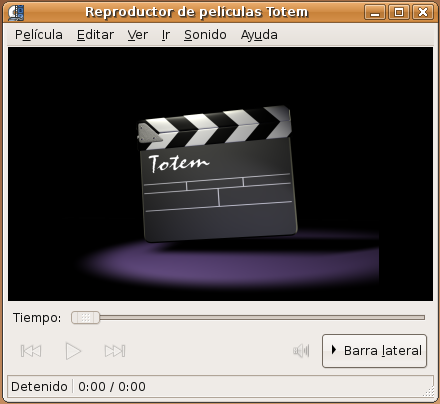Open the Película menu
This screenshot has height=404, width=440.
point(39,35)
